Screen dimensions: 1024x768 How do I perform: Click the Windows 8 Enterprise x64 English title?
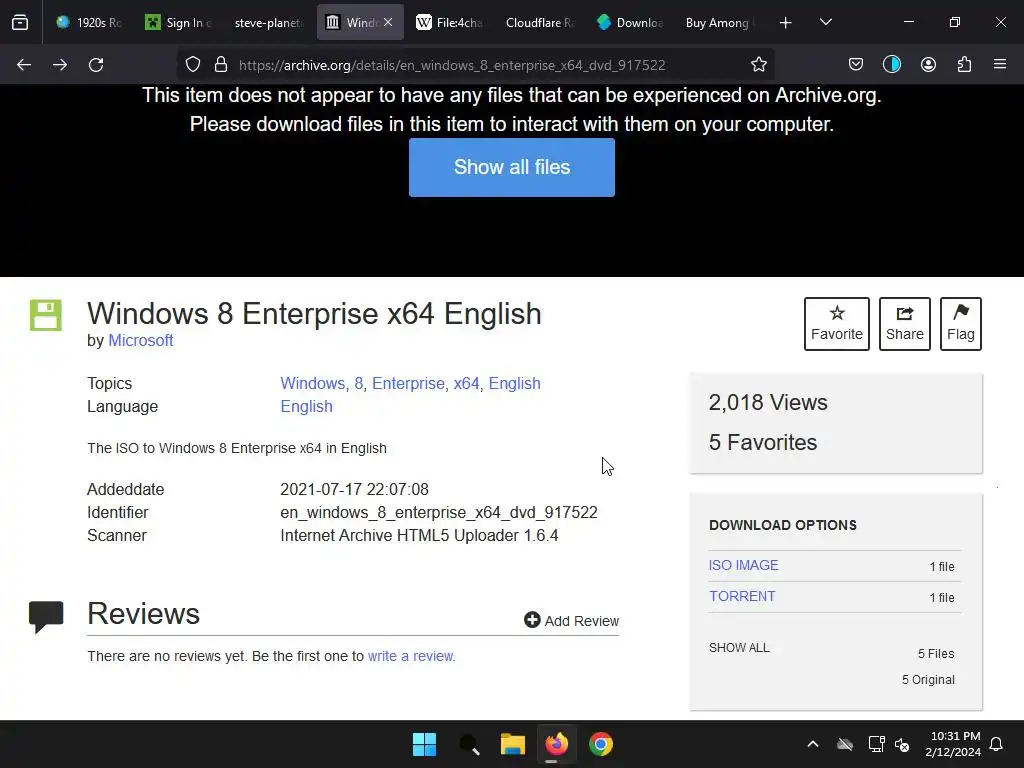tap(314, 313)
